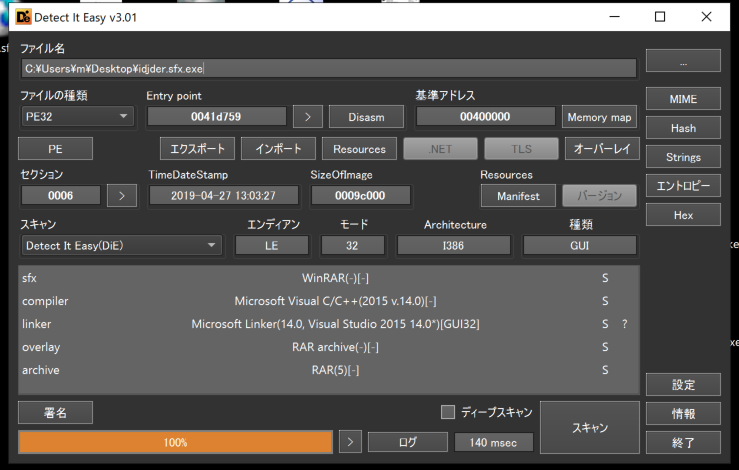Viewport: 739px width, 470px height.
Task: Click the disabled .NET button
Action: click(x=440, y=149)
